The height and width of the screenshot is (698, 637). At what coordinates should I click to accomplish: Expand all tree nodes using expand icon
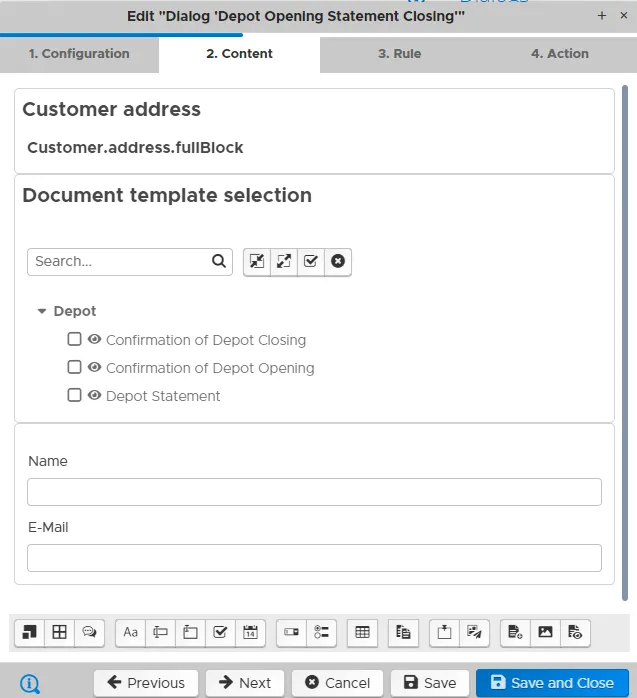pyautogui.click(x=284, y=261)
